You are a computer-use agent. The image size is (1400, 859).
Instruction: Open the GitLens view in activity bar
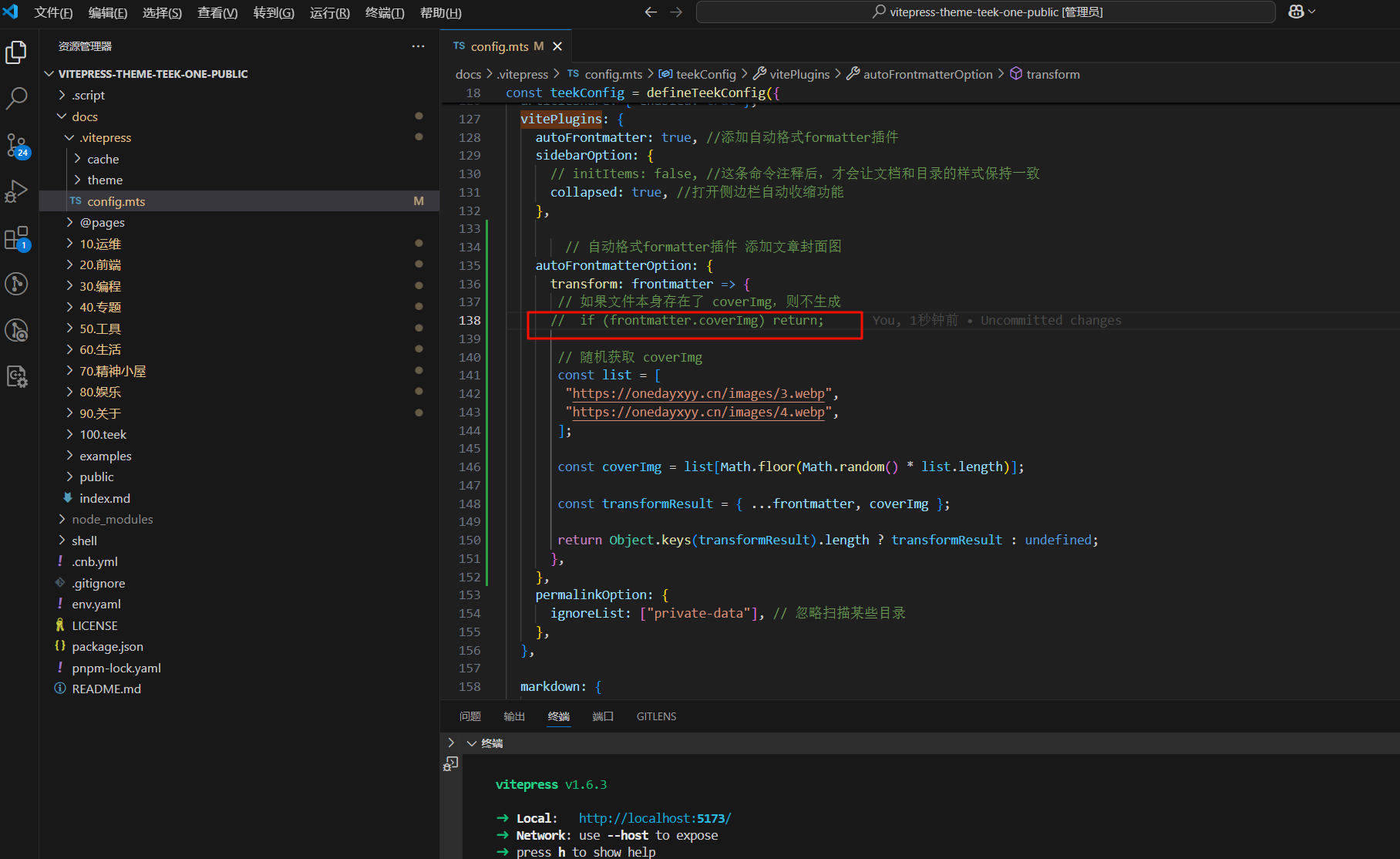16,284
